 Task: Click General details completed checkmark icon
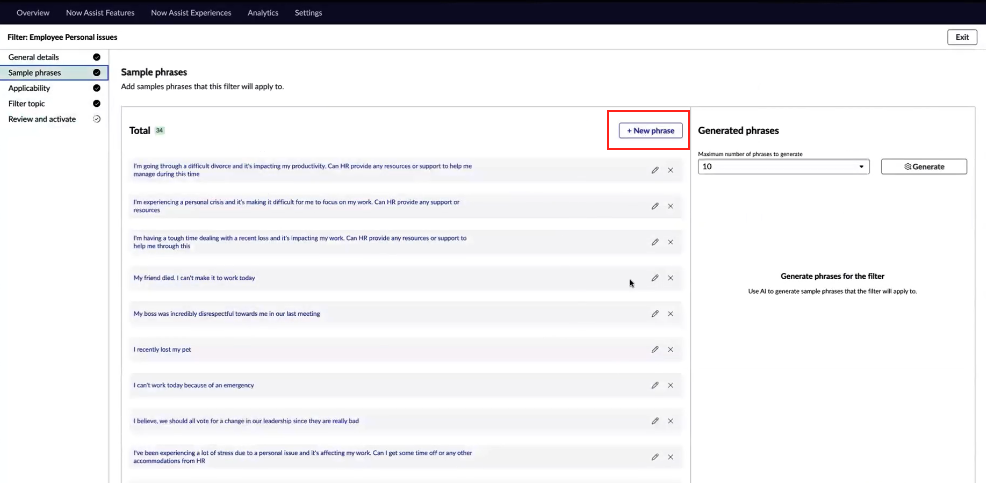97,57
